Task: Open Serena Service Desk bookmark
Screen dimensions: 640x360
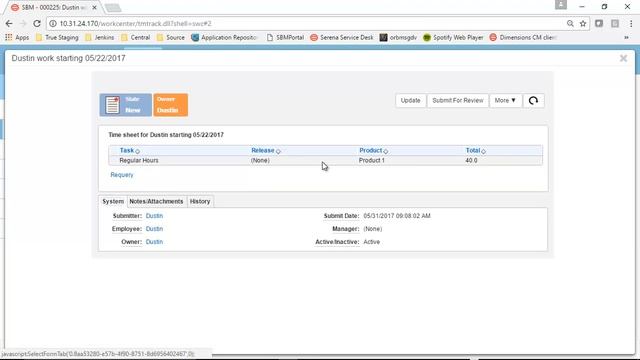Action: pos(342,38)
